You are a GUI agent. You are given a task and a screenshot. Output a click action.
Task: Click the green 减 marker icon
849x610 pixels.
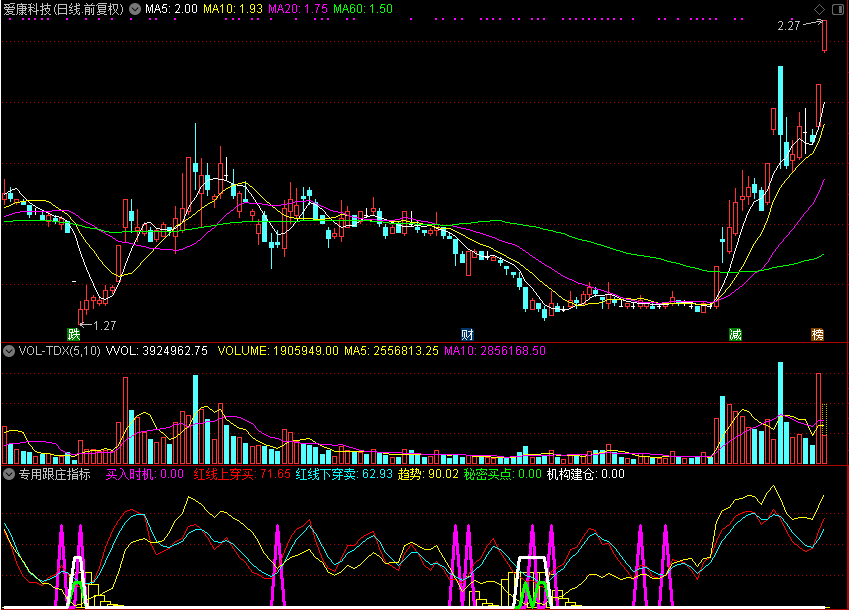click(735, 334)
